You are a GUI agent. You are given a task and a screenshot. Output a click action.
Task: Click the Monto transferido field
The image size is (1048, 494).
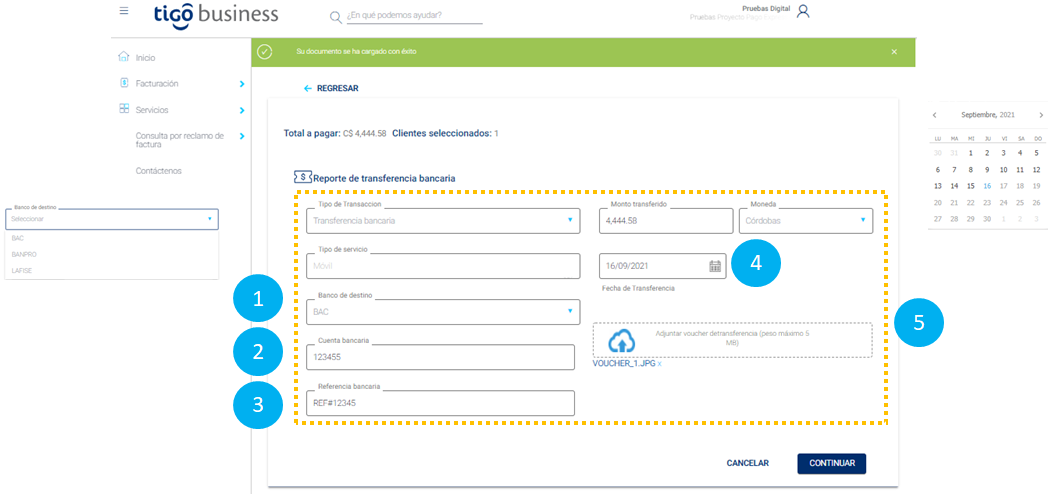point(666,220)
